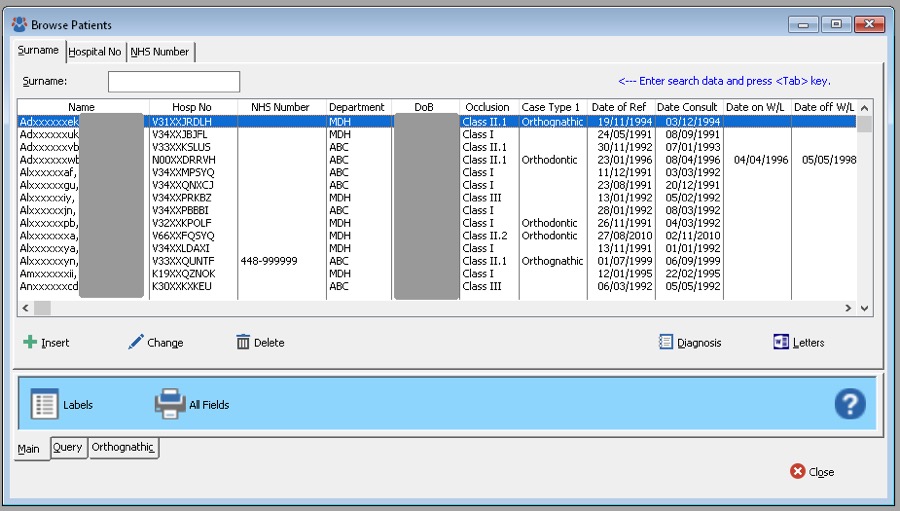
Task: Select the Orthognathic bottom tab
Action: click(123, 448)
